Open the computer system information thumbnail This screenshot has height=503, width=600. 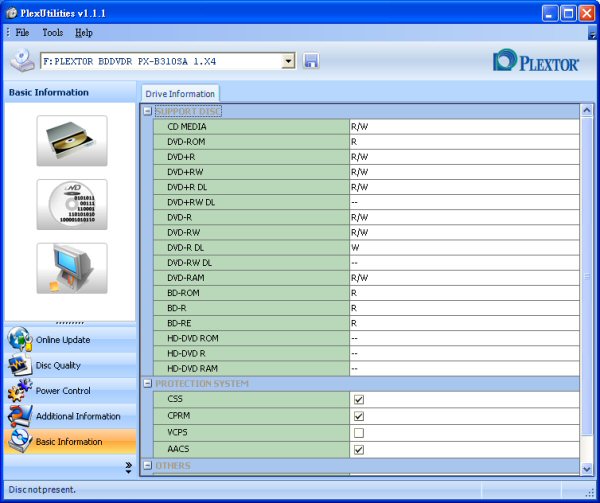click(72, 269)
